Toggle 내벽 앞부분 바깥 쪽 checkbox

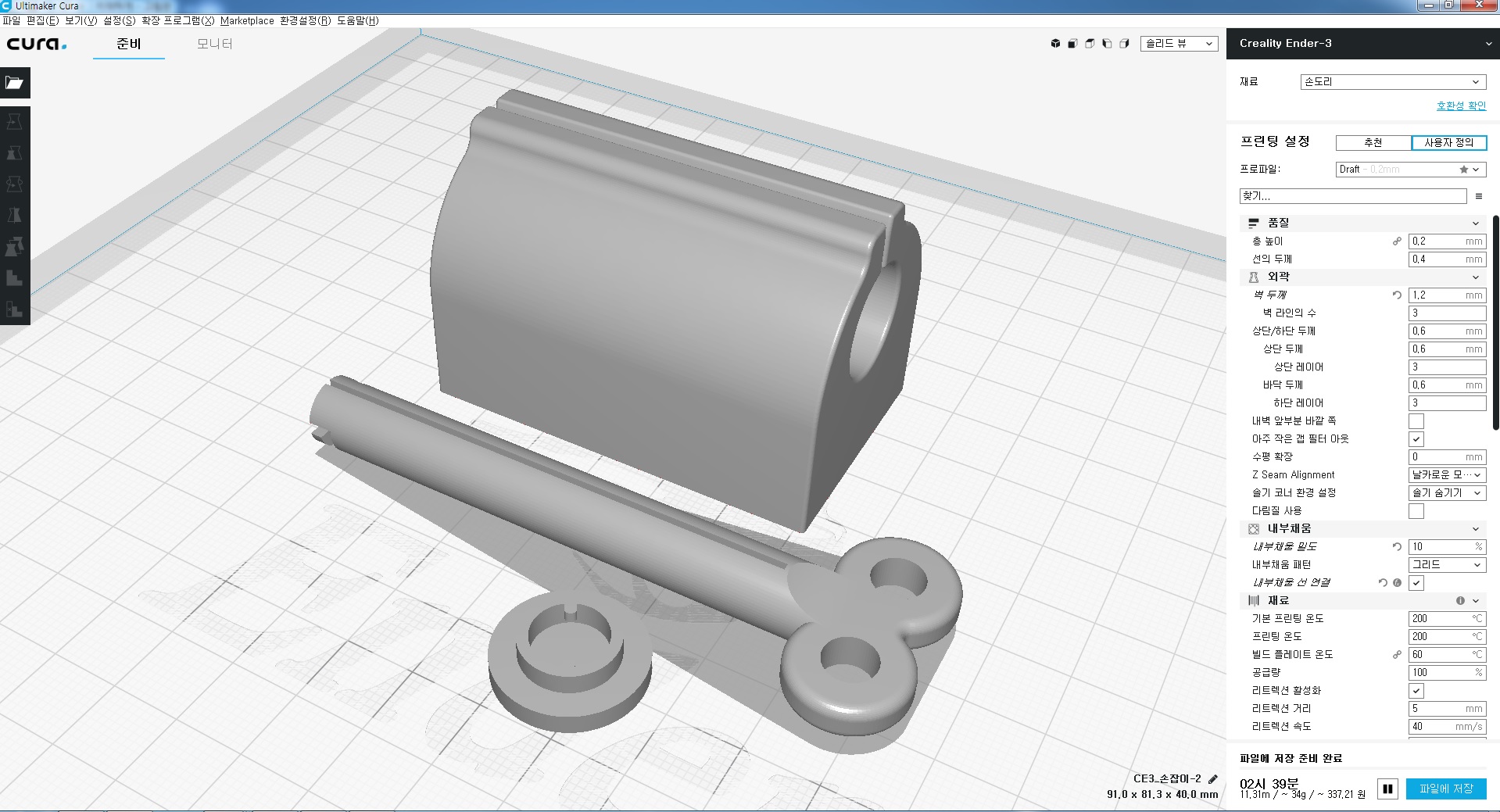tap(1416, 421)
